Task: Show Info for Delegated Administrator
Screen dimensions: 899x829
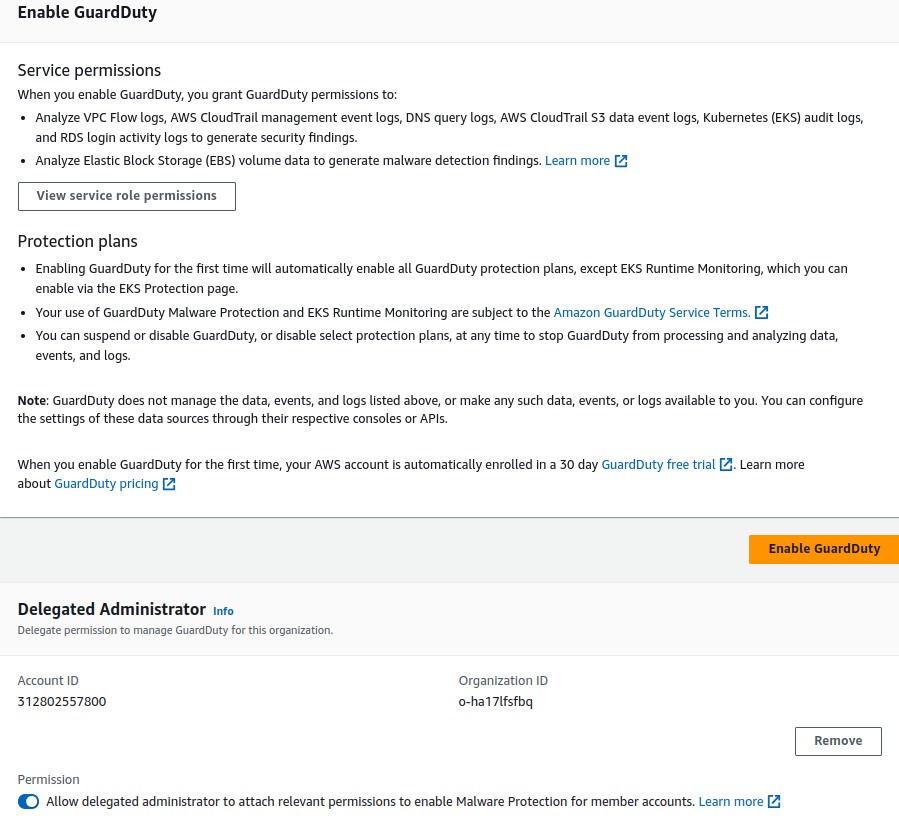Action: coord(223,611)
